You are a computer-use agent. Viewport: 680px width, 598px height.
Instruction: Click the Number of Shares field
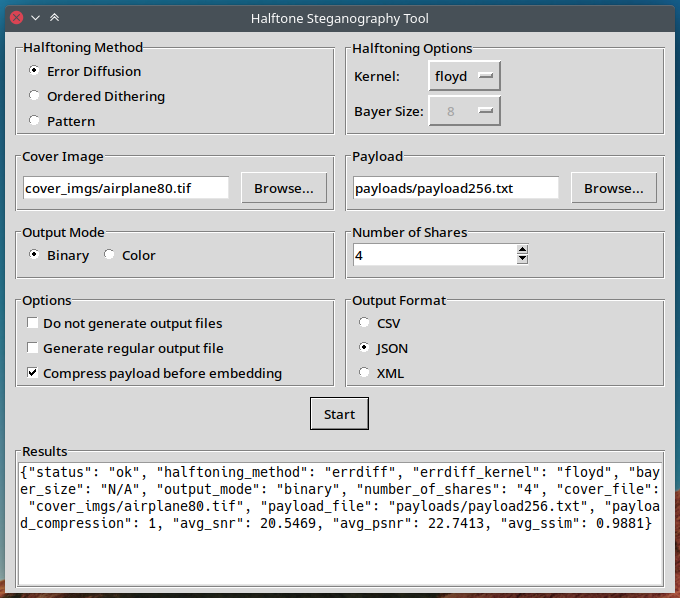coord(435,255)
